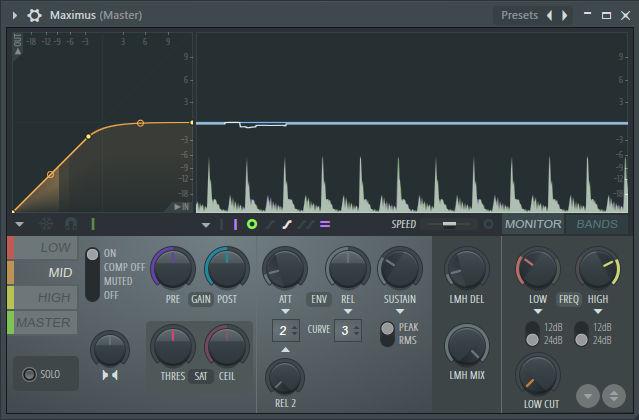Expand the plugin menu arrow beside the gear
The height and width of the screenshot is (420, 639).
point(15,15)
